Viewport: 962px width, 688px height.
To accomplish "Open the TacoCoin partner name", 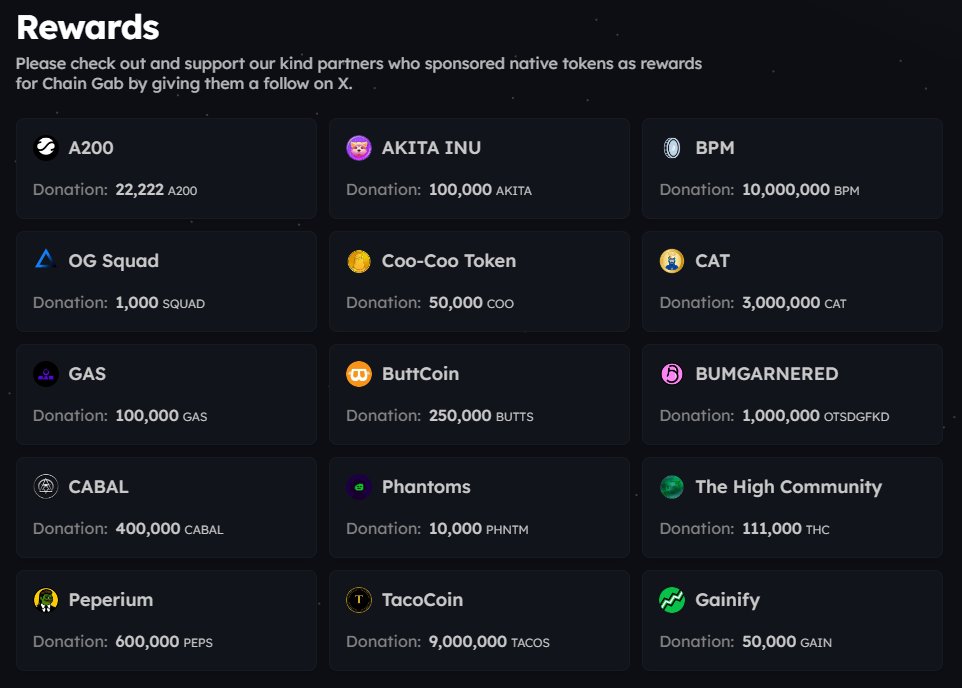I will point(422,600).
